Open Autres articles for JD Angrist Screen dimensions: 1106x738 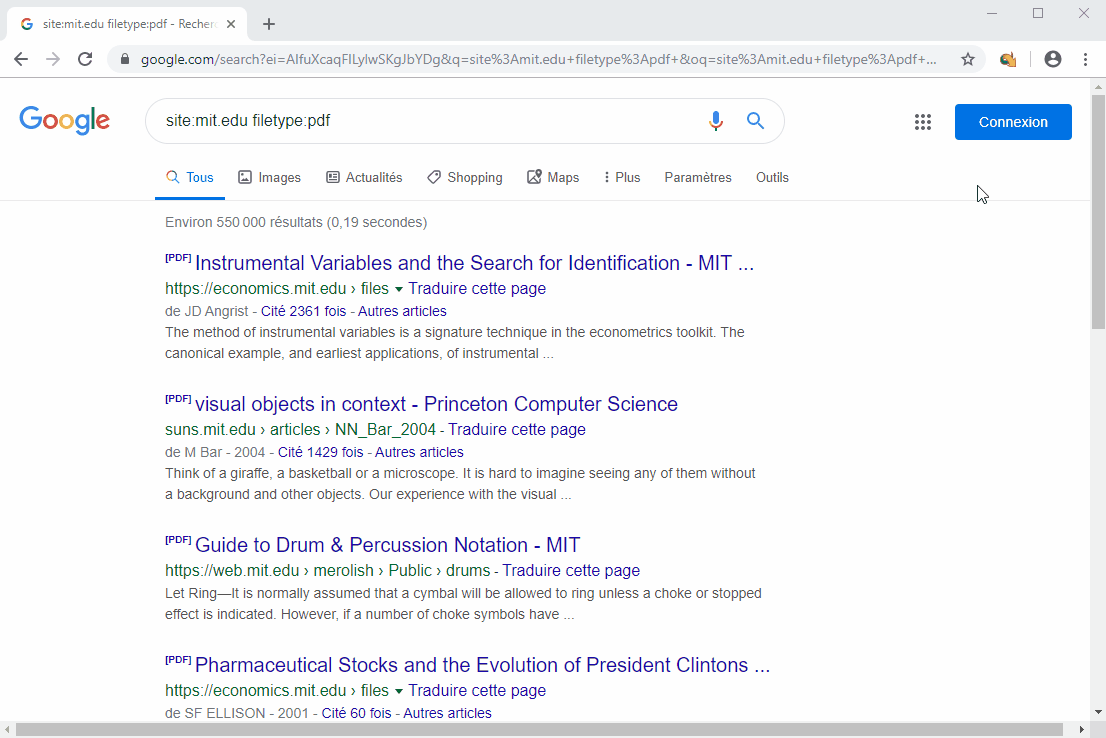[x=402, y=311]
